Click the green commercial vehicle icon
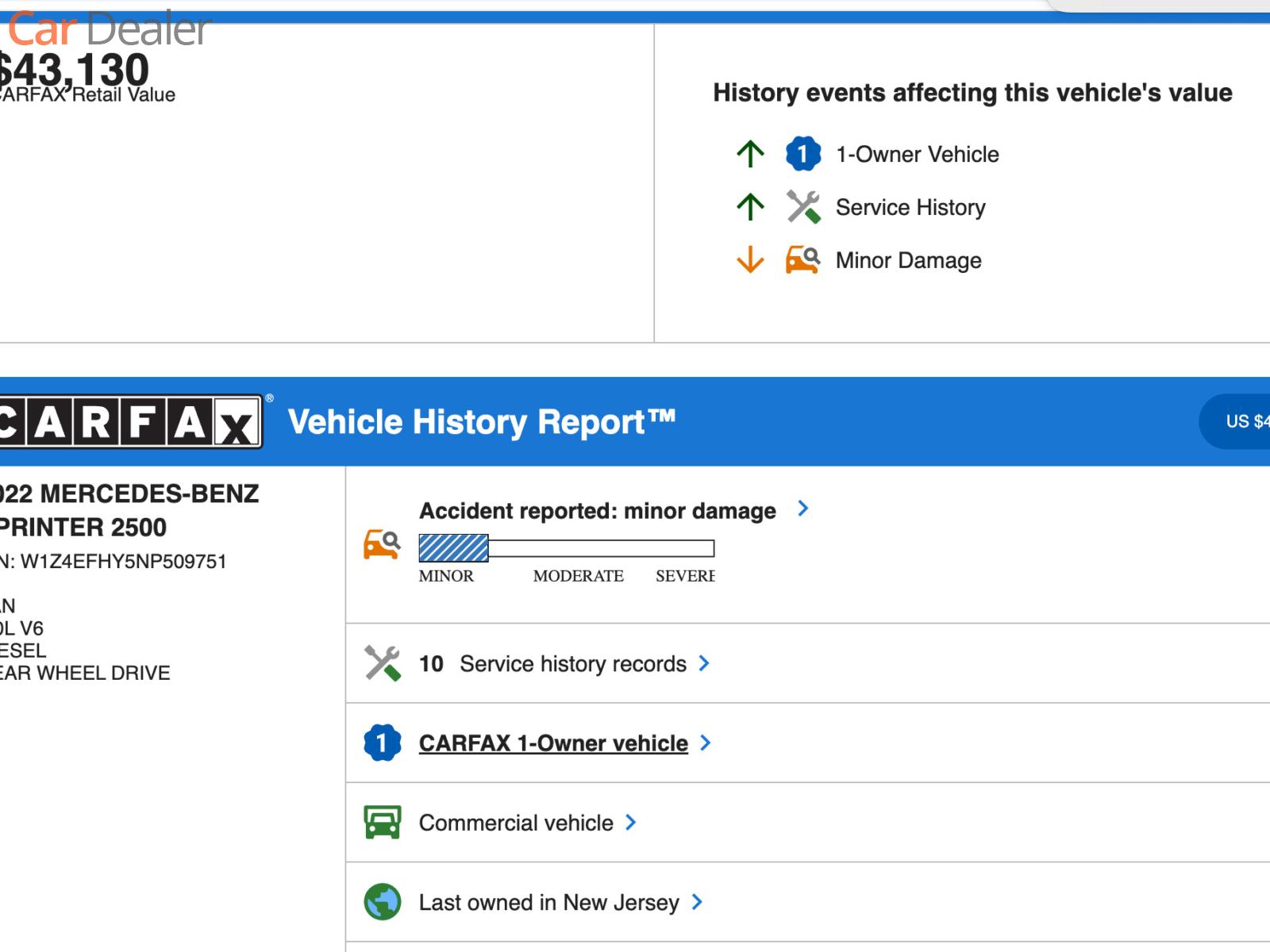 (382, 823)
